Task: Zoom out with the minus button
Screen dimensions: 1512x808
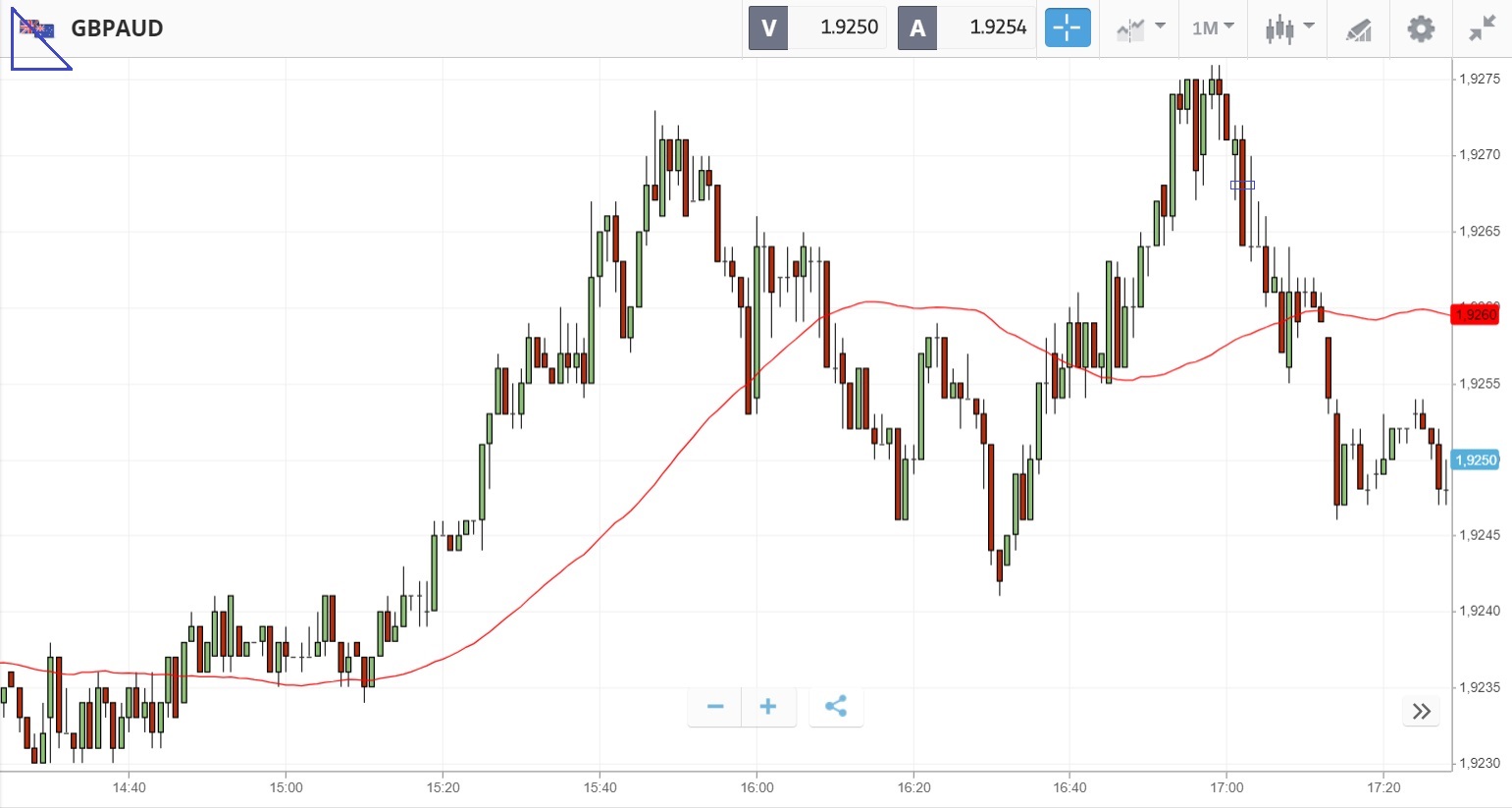Action: 715,707
